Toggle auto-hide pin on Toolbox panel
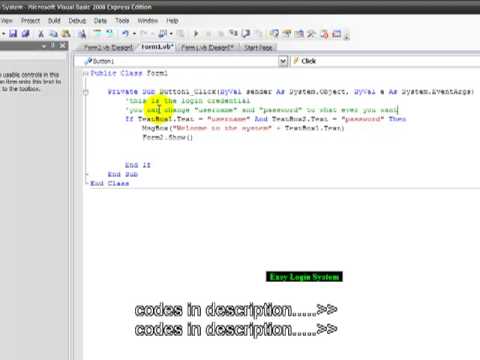This screenshot has height=360, width=480. 53,46
